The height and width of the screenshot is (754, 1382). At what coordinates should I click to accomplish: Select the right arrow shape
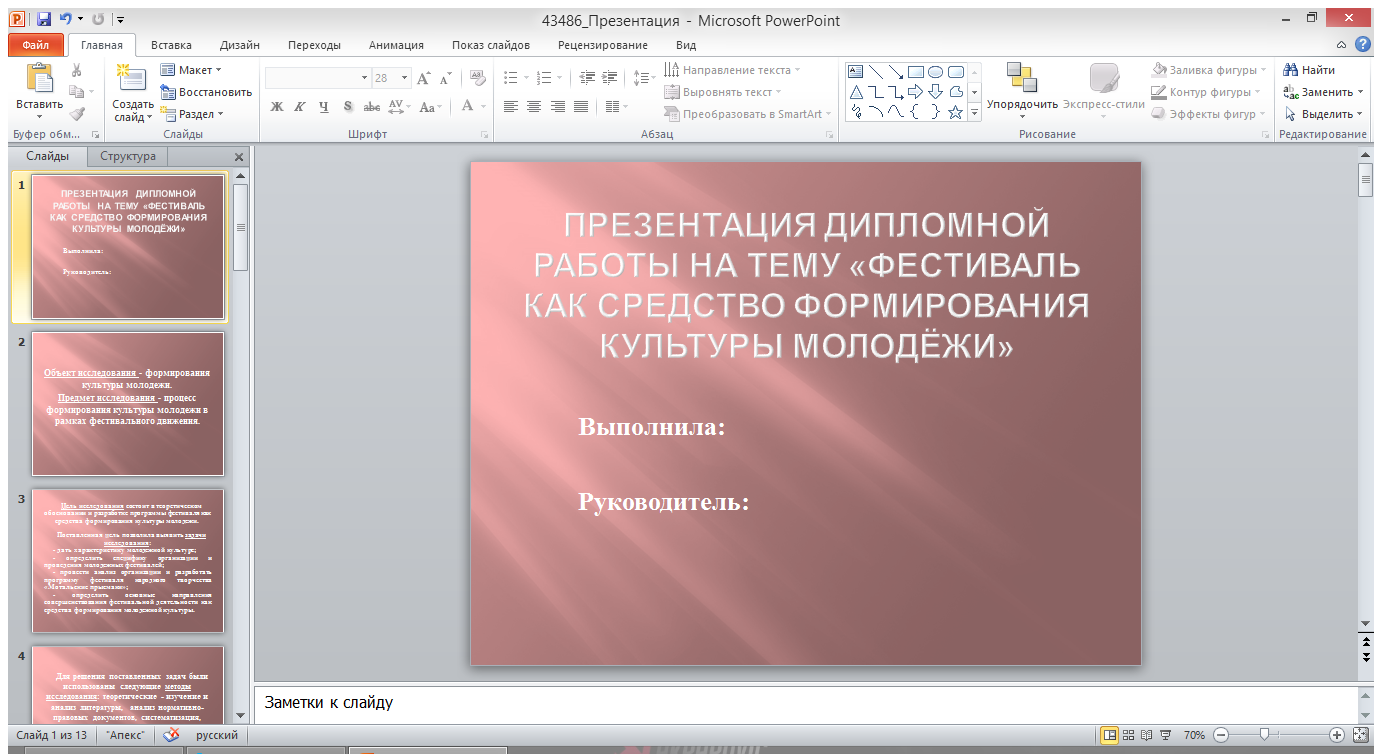click(x=915, y=91)
